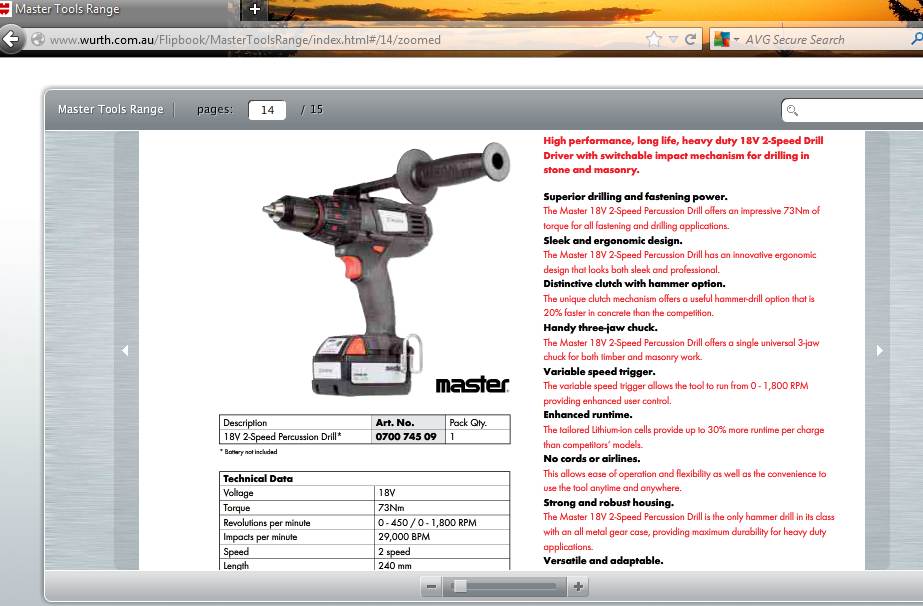Go to the next flipbook page

(879, 350)
